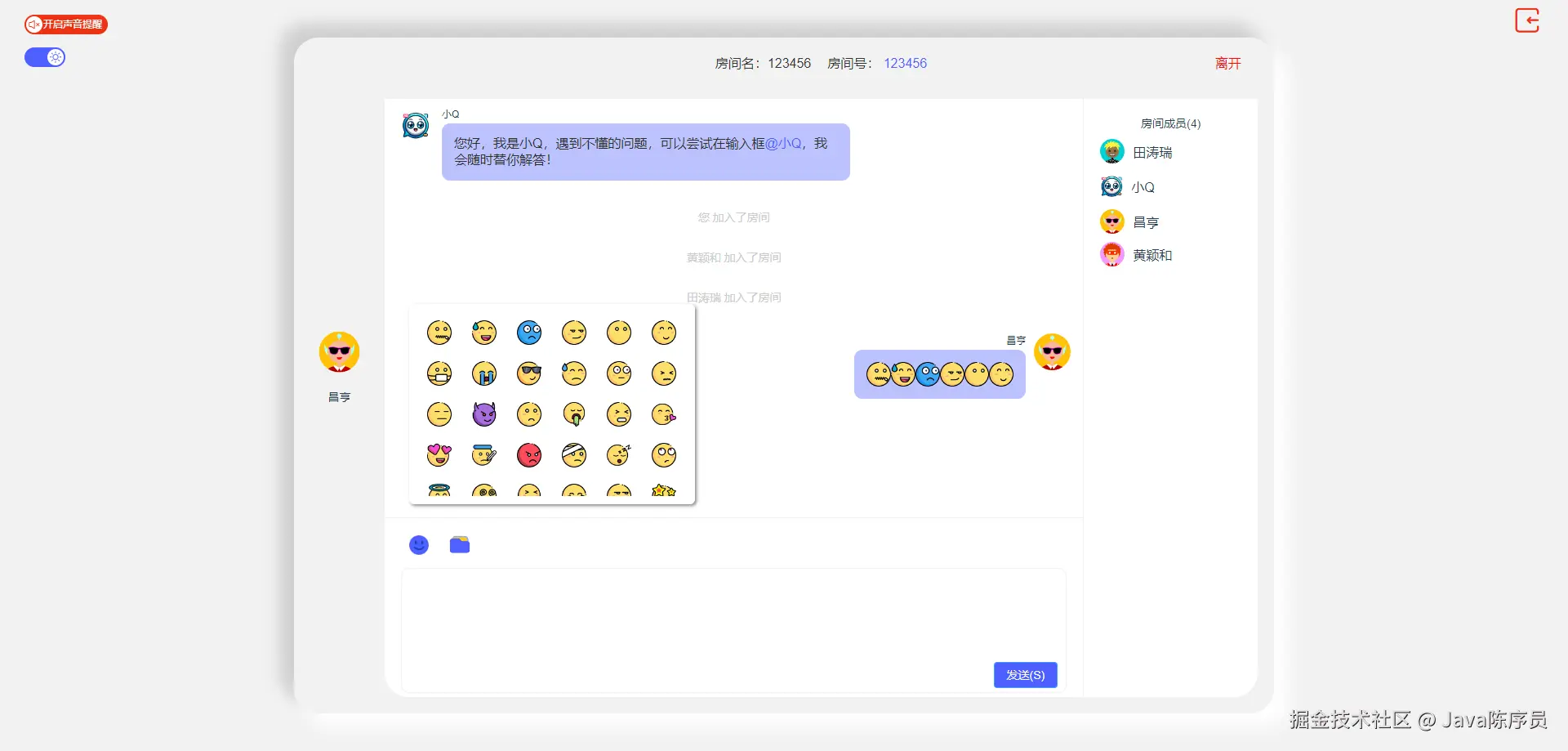Click the @小Q mention in the message
This screenshot has height=751, width=1568.
(x=783, y=144)
